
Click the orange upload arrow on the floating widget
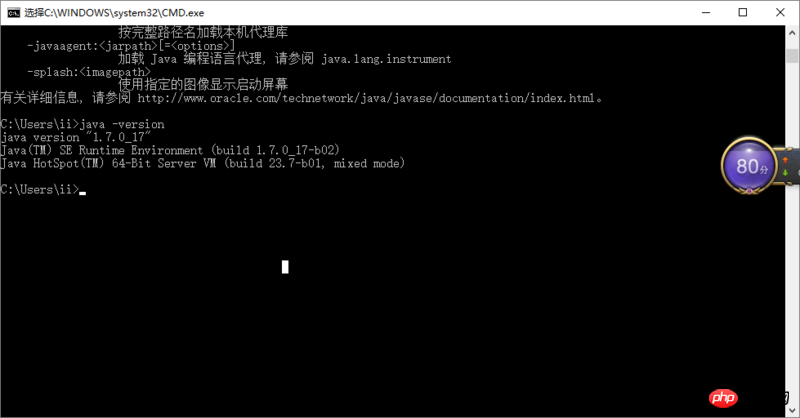click(x=785, y=160)
